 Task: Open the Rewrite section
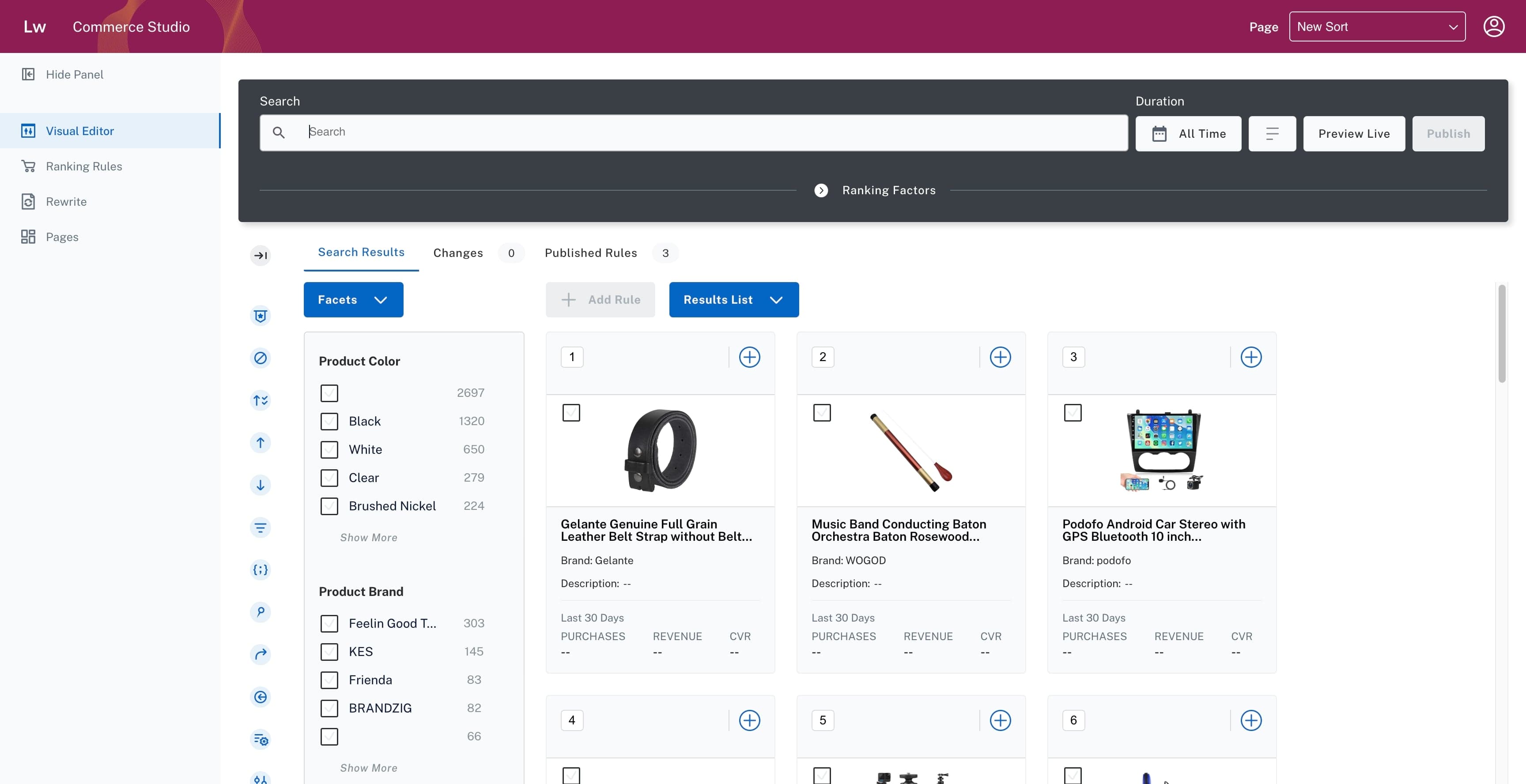click(x=110, y=201)
